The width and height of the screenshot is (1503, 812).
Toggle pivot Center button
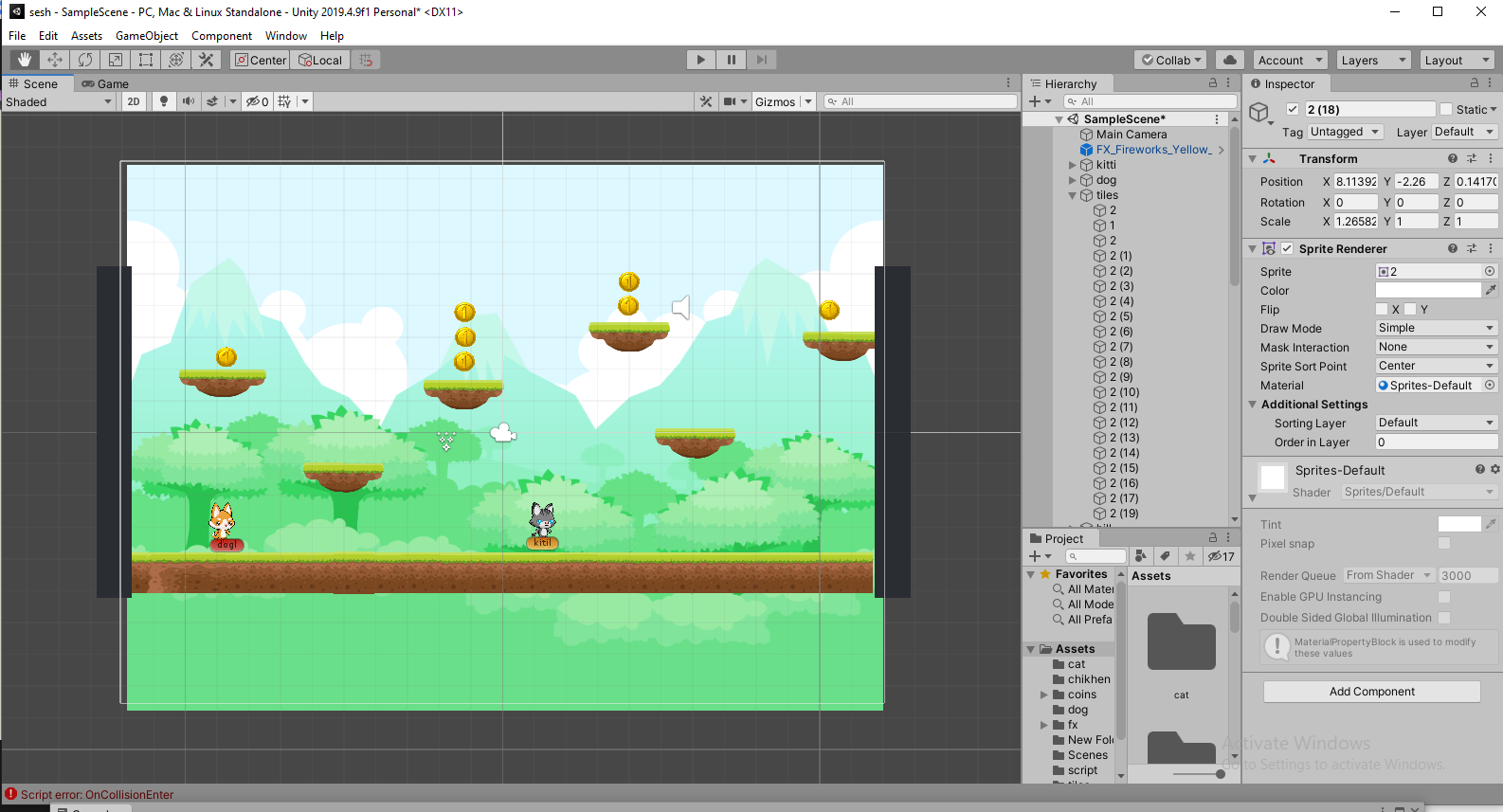(260, 60)
